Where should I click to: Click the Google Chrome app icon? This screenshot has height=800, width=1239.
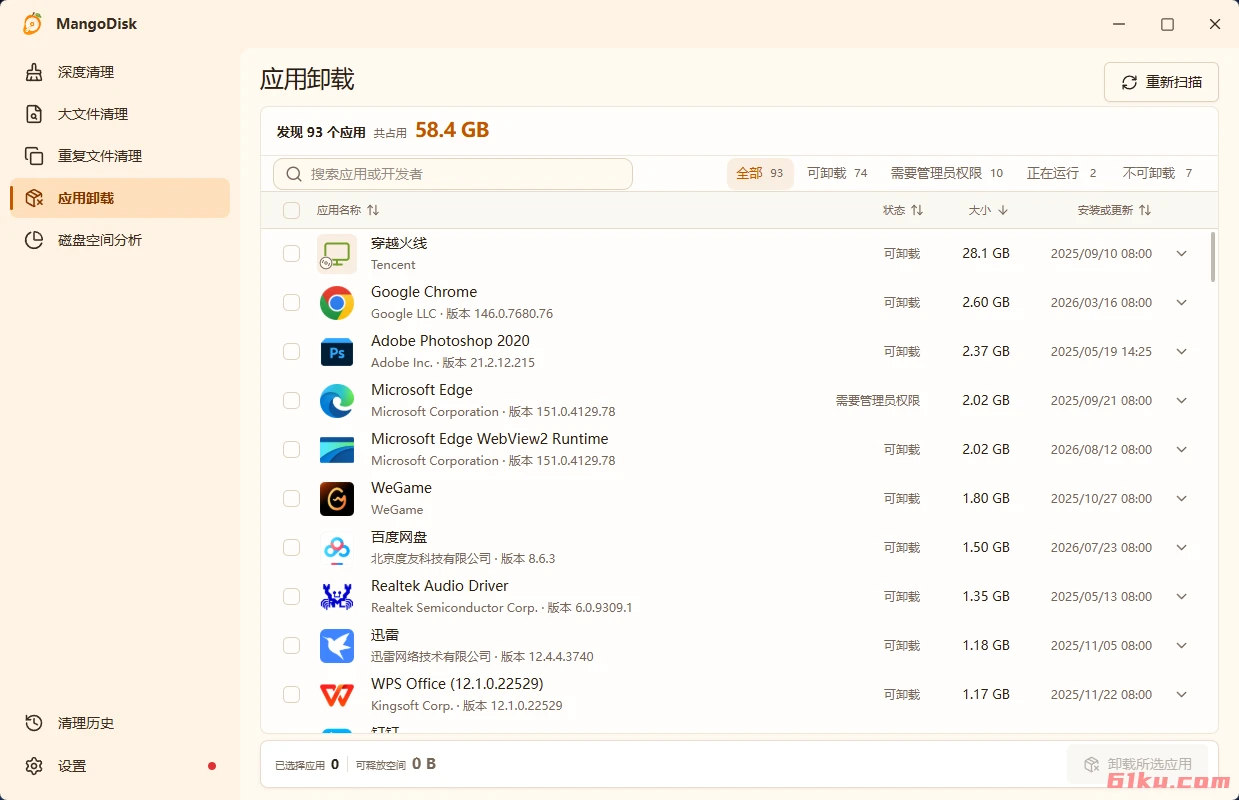click(337, 303)
